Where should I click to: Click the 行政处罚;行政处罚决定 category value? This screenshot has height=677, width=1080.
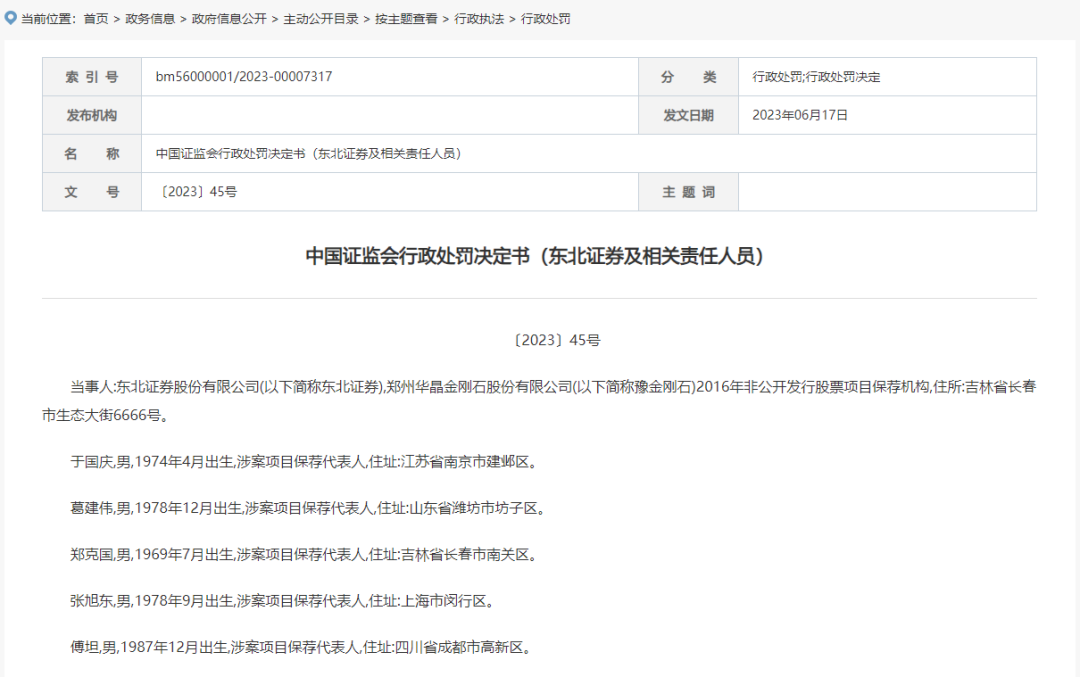(x=816, y=76)
